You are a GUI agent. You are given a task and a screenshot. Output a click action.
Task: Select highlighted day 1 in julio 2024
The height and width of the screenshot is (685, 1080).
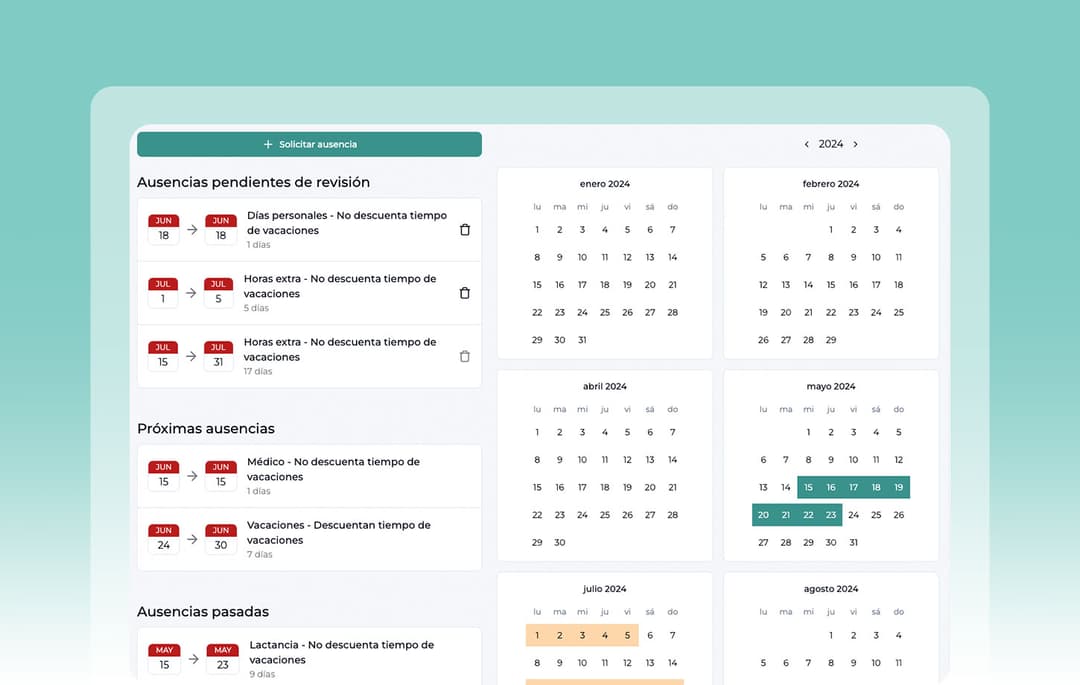[x=537, y=635]
